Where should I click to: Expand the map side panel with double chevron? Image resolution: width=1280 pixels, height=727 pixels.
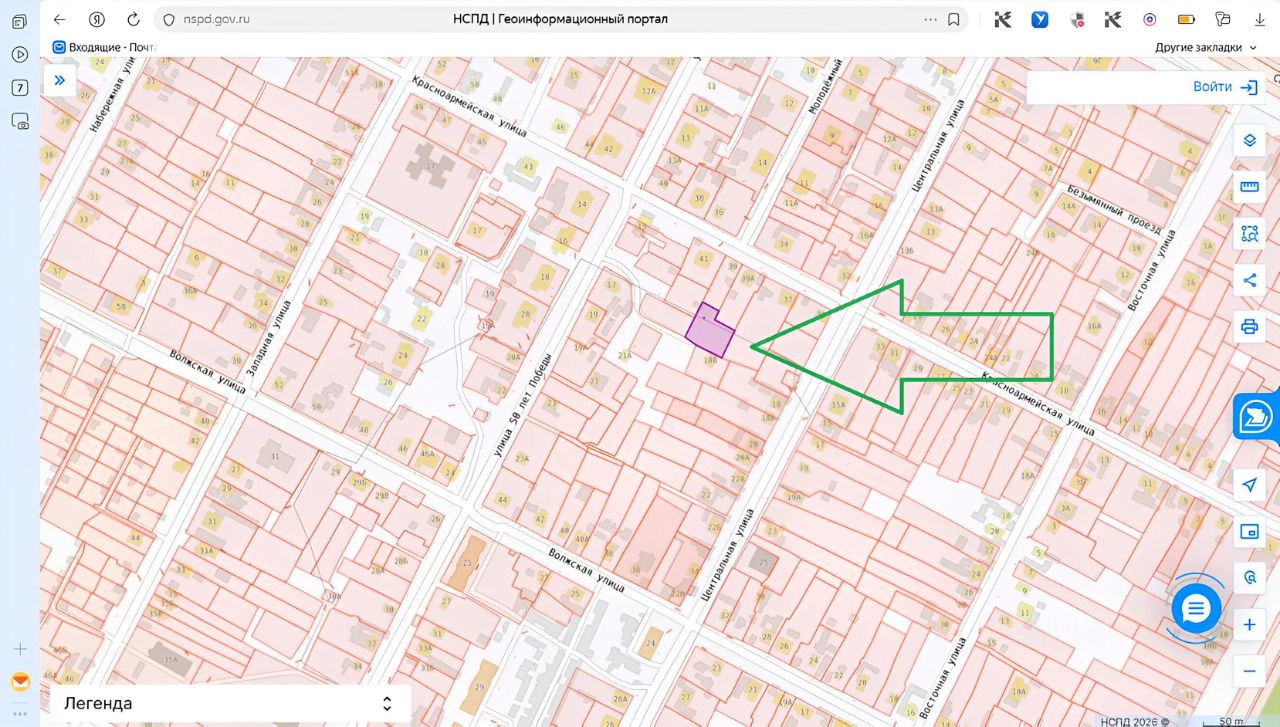pos(60,81)
